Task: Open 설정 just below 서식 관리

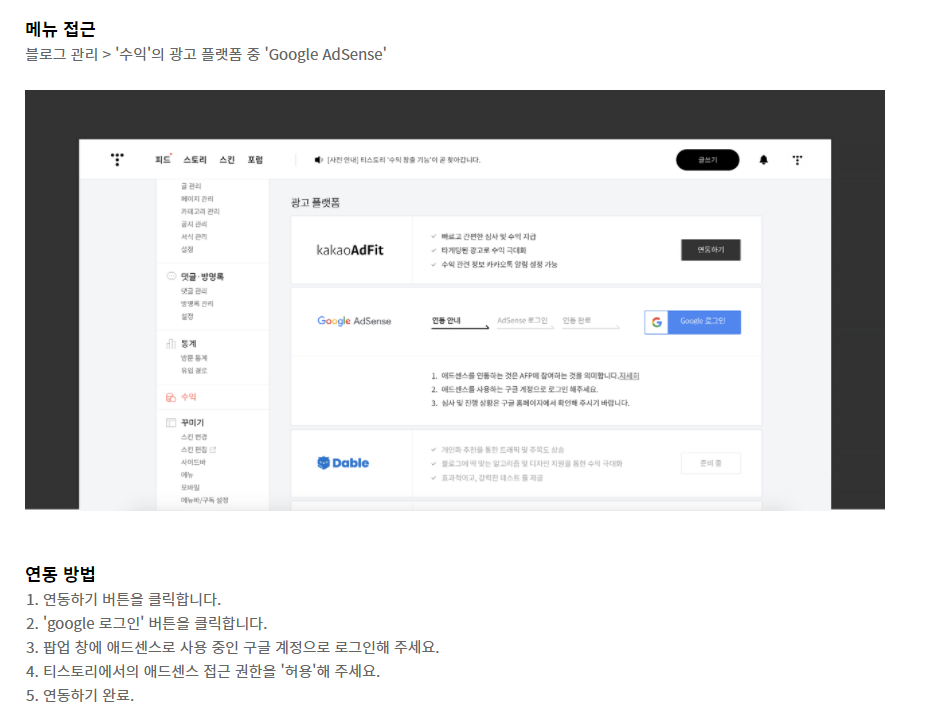Action: (x=187, y=249)
